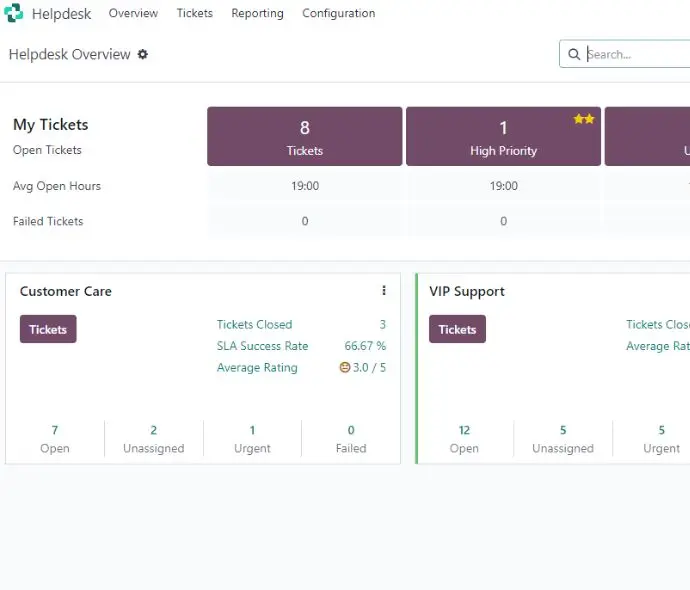Image resolution: width=690 pixels, height=590 pixels.
Task: Open the Configuration menu
Action: click(x=338, y=13)
